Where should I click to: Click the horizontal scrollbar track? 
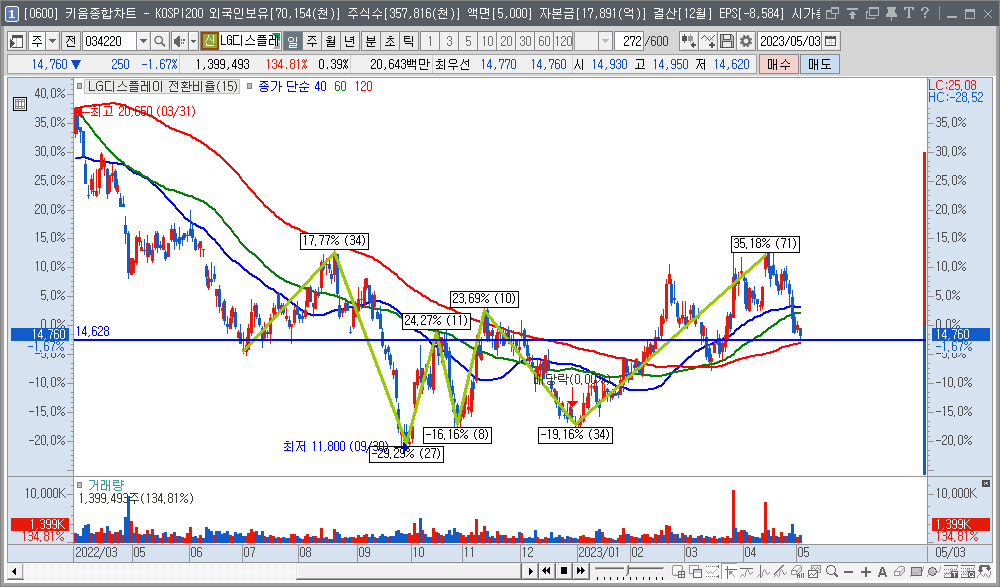click(x=271, y=571)
